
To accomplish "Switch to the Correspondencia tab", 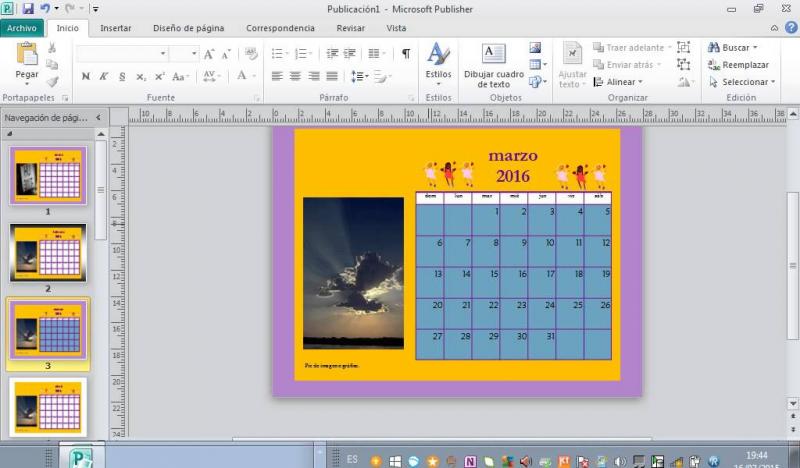I will [x=280, y=28].
